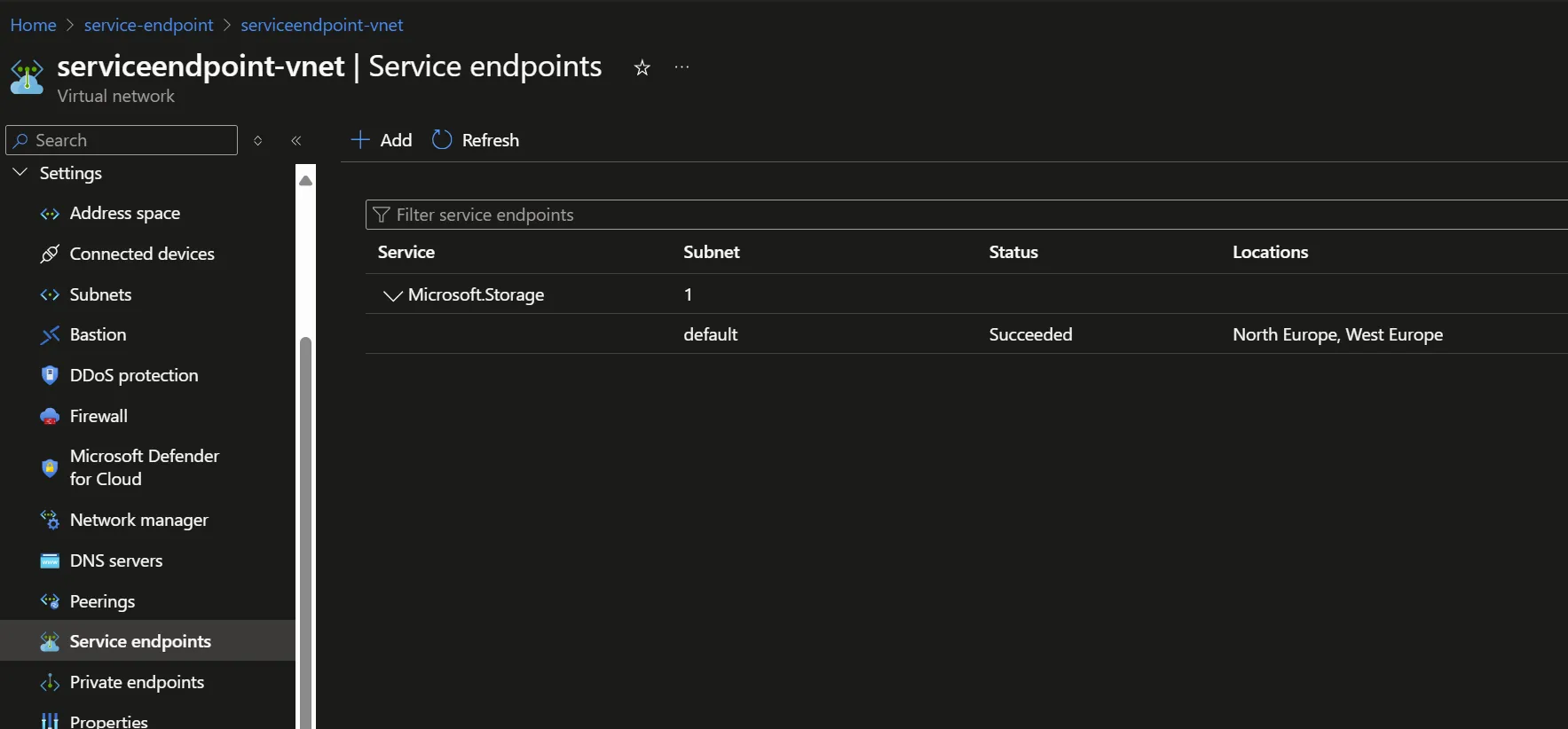The image size is (1568, 729).
Task: Click North Europe, West Europe locations
Action: pyautogui.click(x=1337, y=335)
